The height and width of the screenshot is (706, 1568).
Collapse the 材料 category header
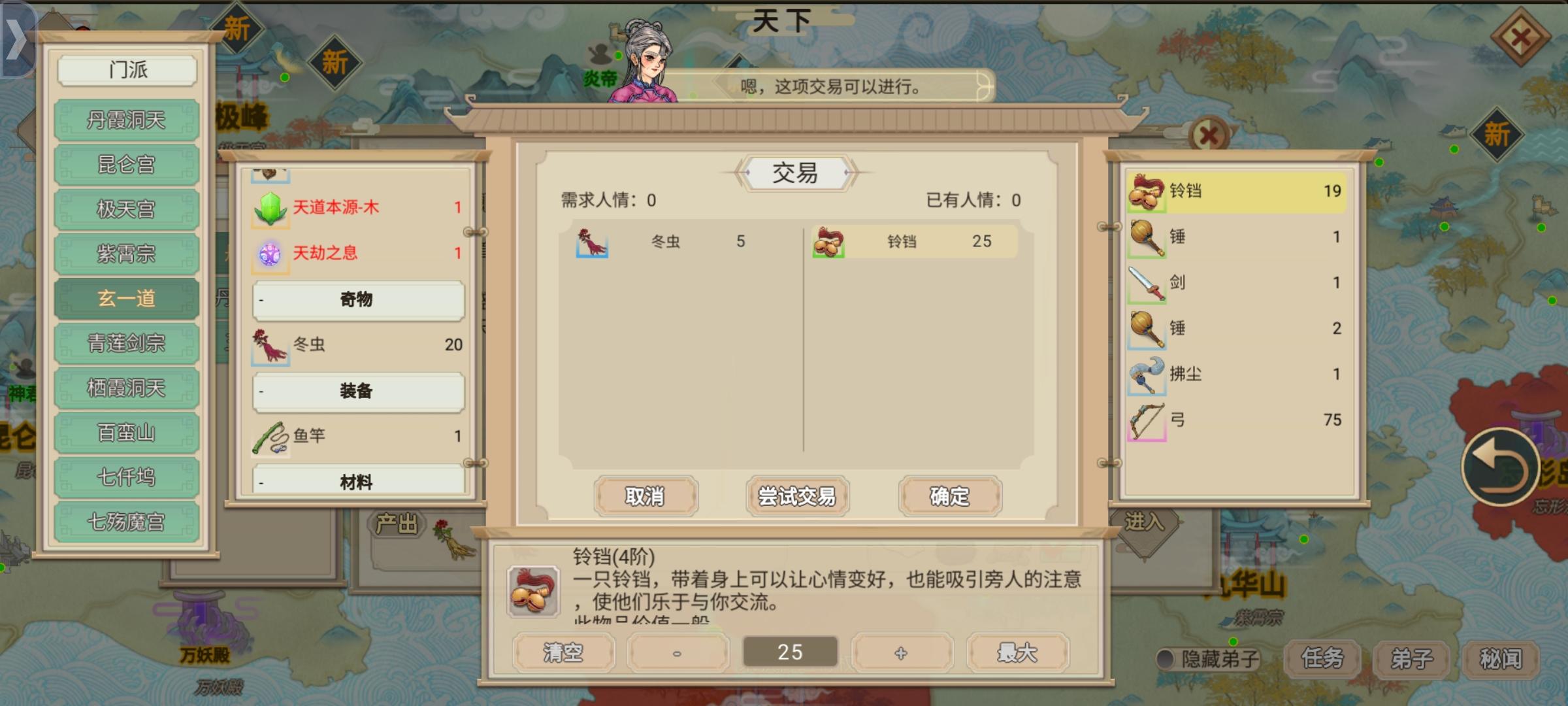coord(358,480)
